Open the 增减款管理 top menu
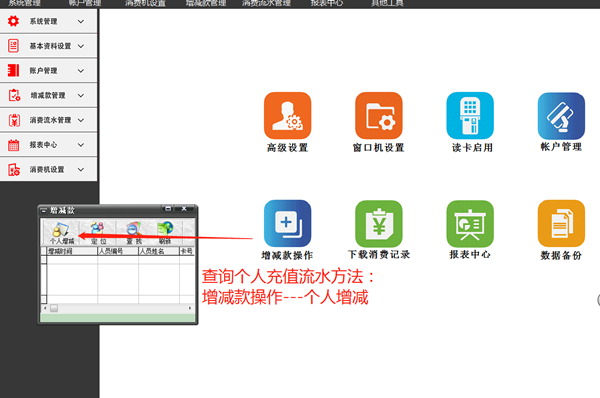This screenshot has height=398, width=600. coord(206,3)
